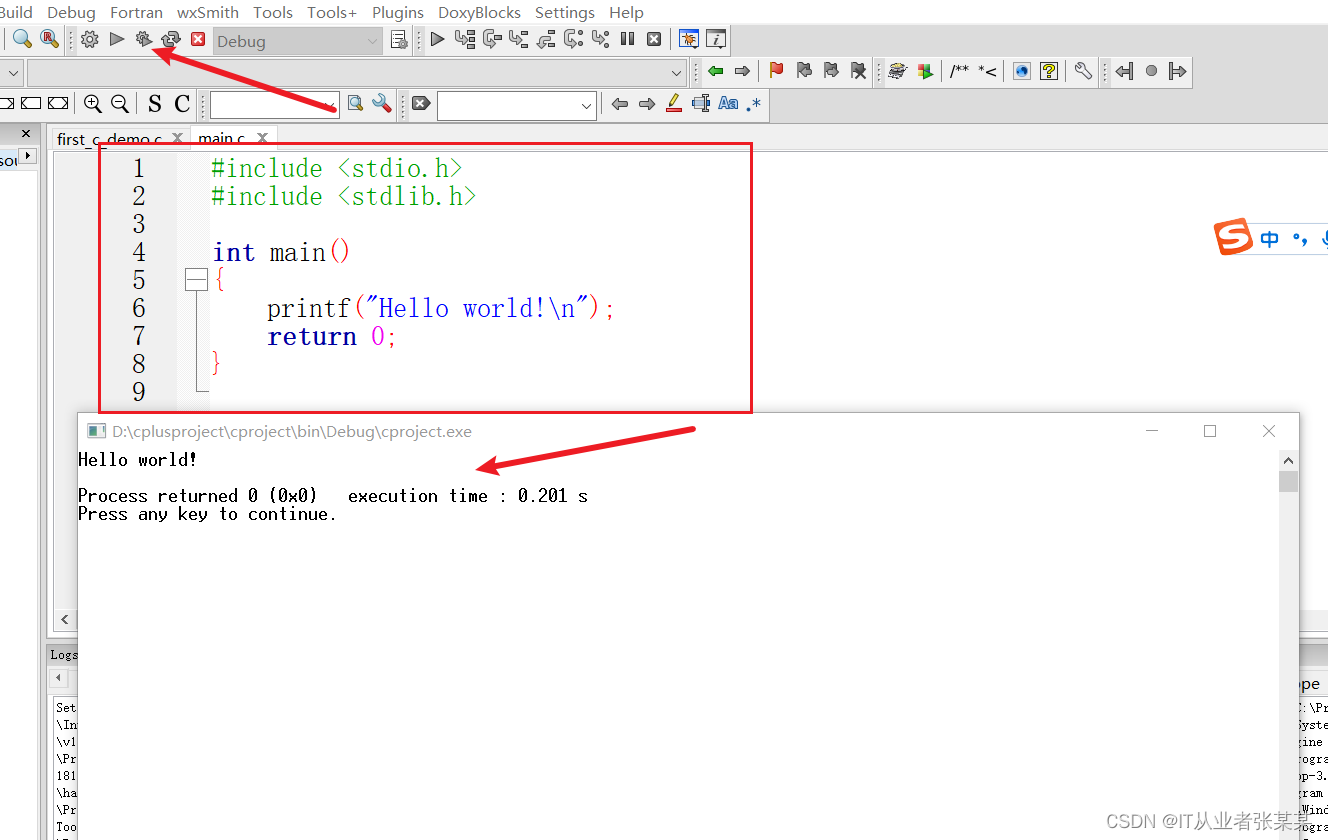This screenshot has width=1328, height=840.
Task: Open the debugger Various info icon
Action: [716, 39]
